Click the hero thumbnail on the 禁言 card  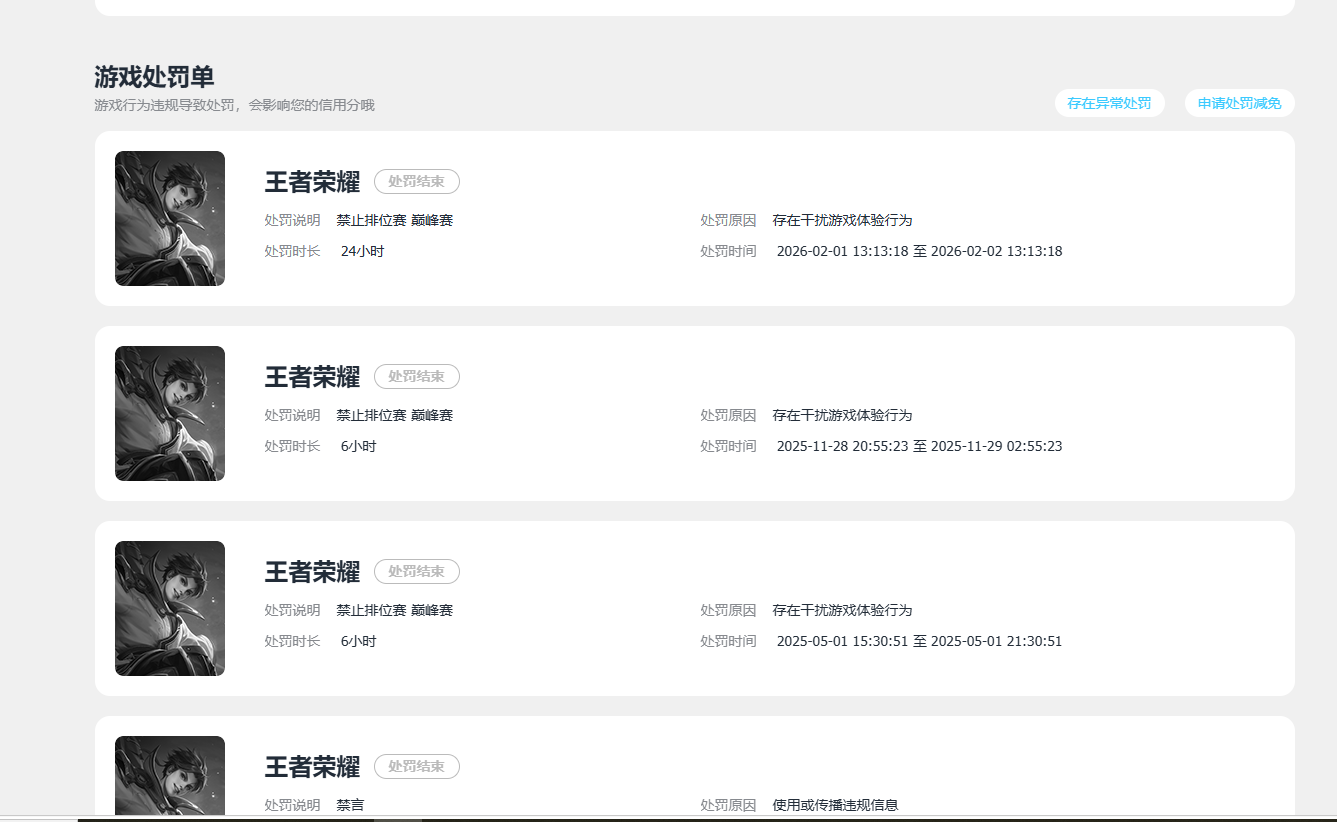170,776
